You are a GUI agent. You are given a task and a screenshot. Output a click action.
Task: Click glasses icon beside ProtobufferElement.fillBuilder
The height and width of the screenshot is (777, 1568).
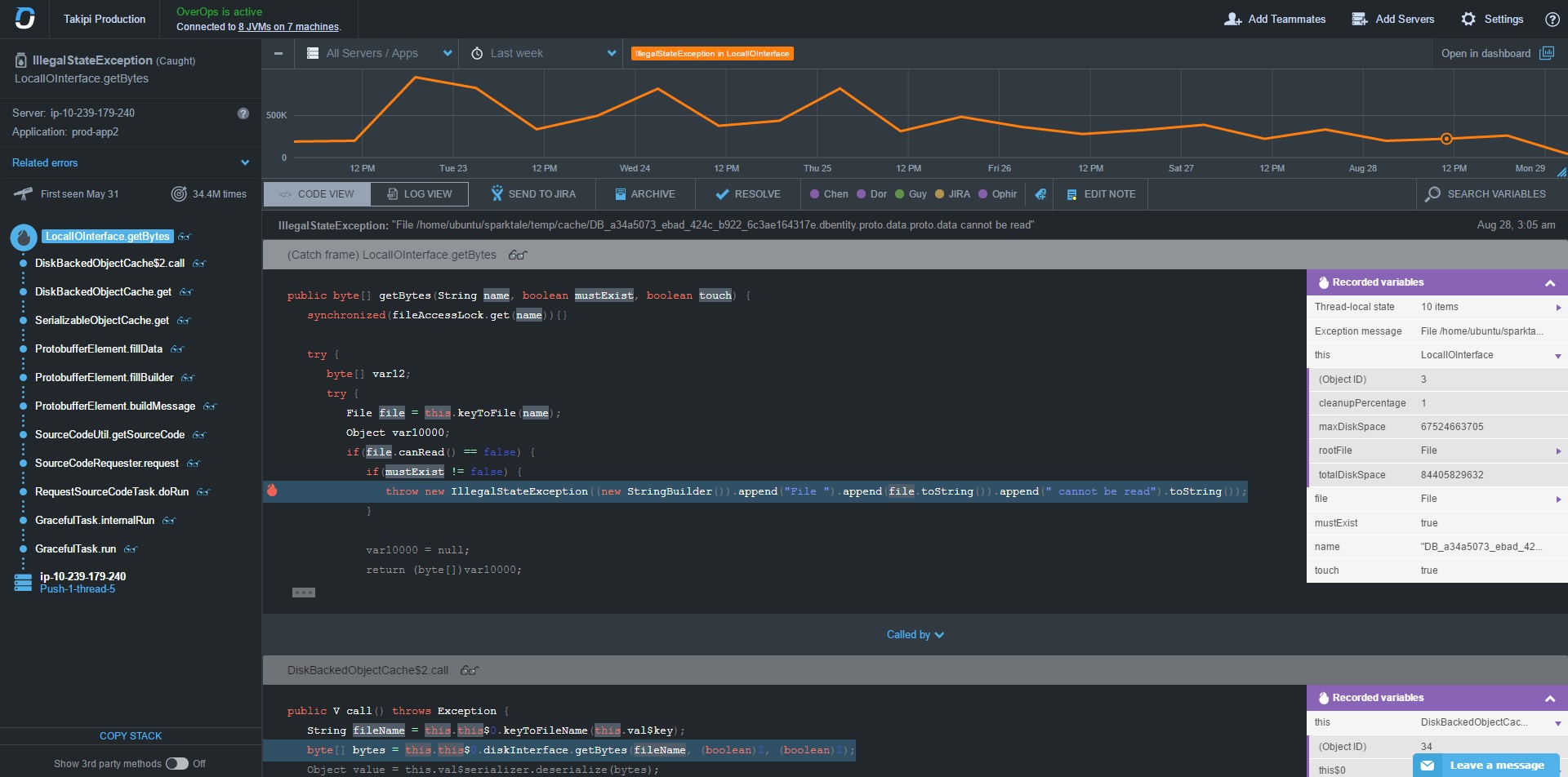[188, 378]
